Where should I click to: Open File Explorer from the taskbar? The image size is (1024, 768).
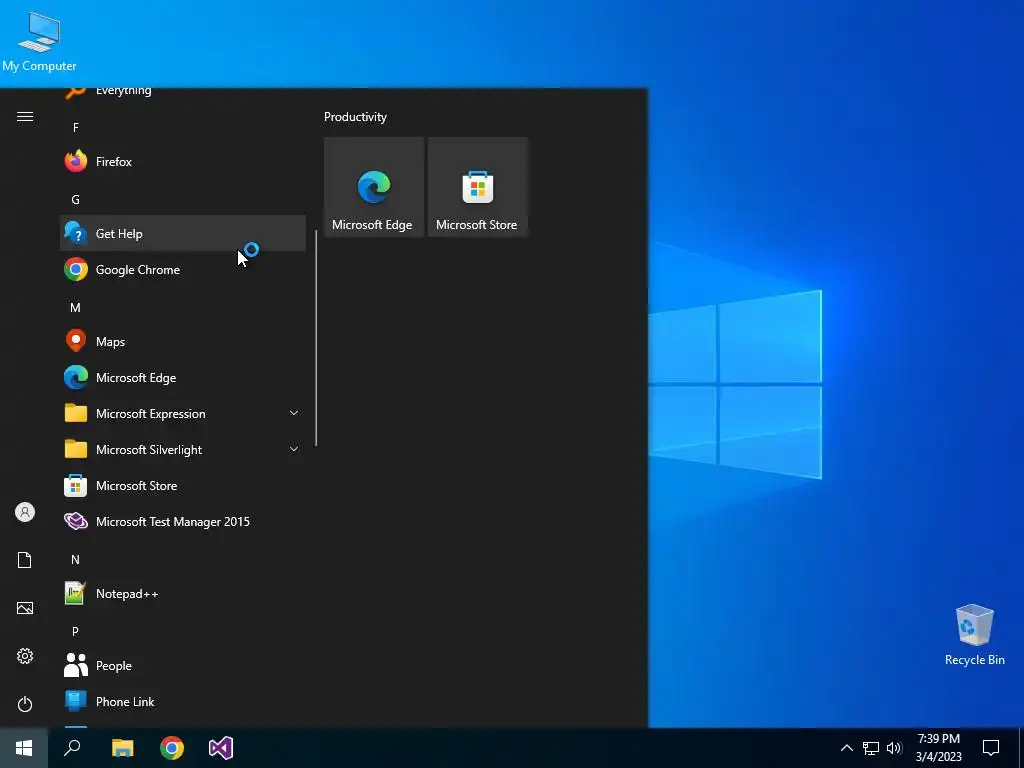[x=122, y=748]
